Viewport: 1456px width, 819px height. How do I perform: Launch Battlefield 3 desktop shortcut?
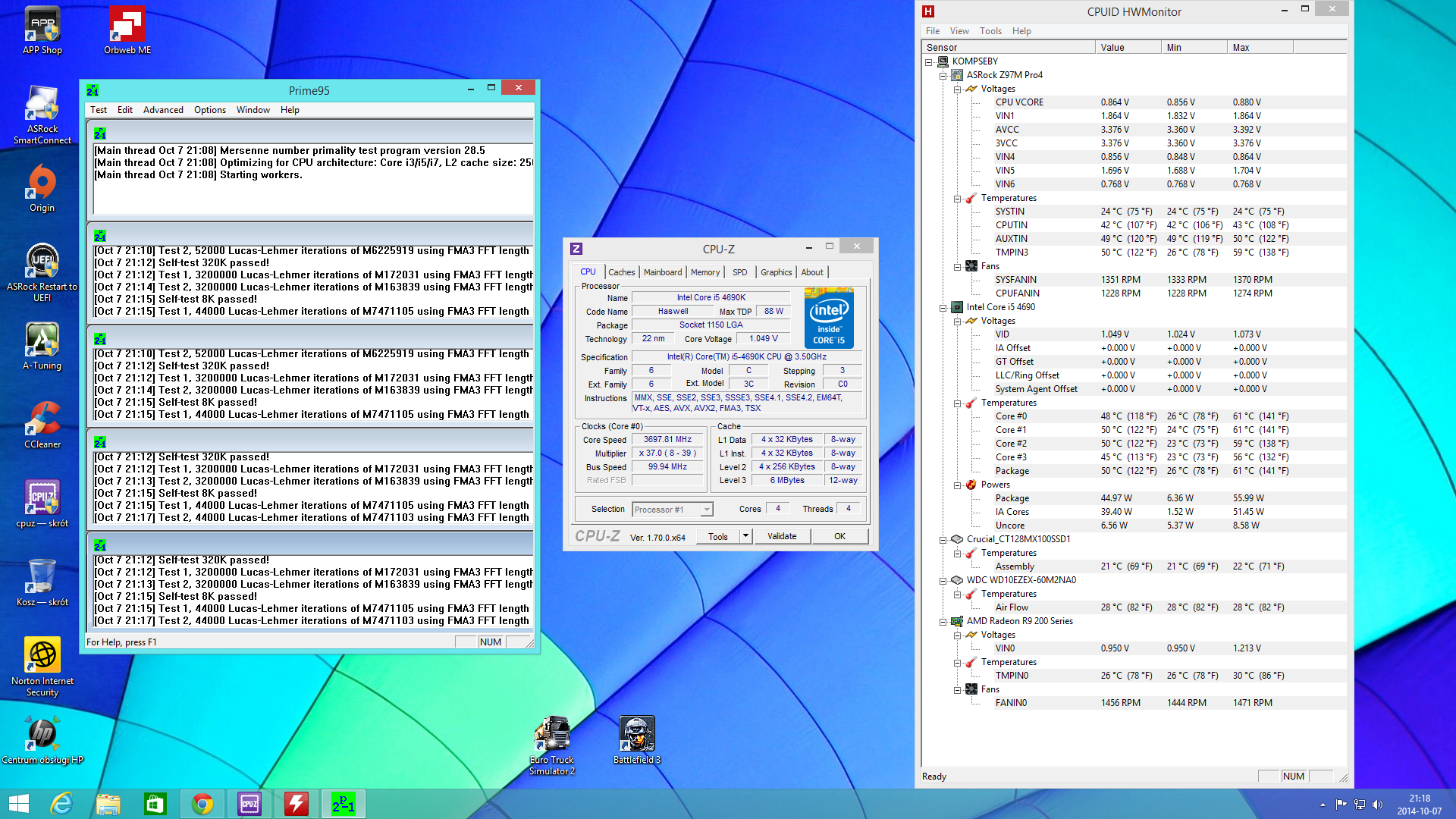tap(636, 735)
